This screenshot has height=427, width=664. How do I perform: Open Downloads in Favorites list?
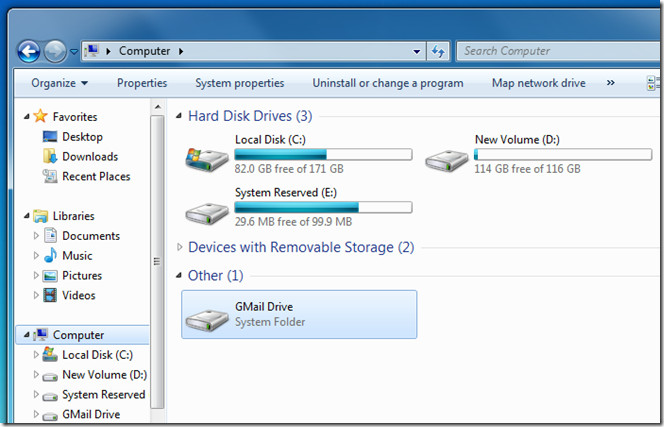pos(89,157)
